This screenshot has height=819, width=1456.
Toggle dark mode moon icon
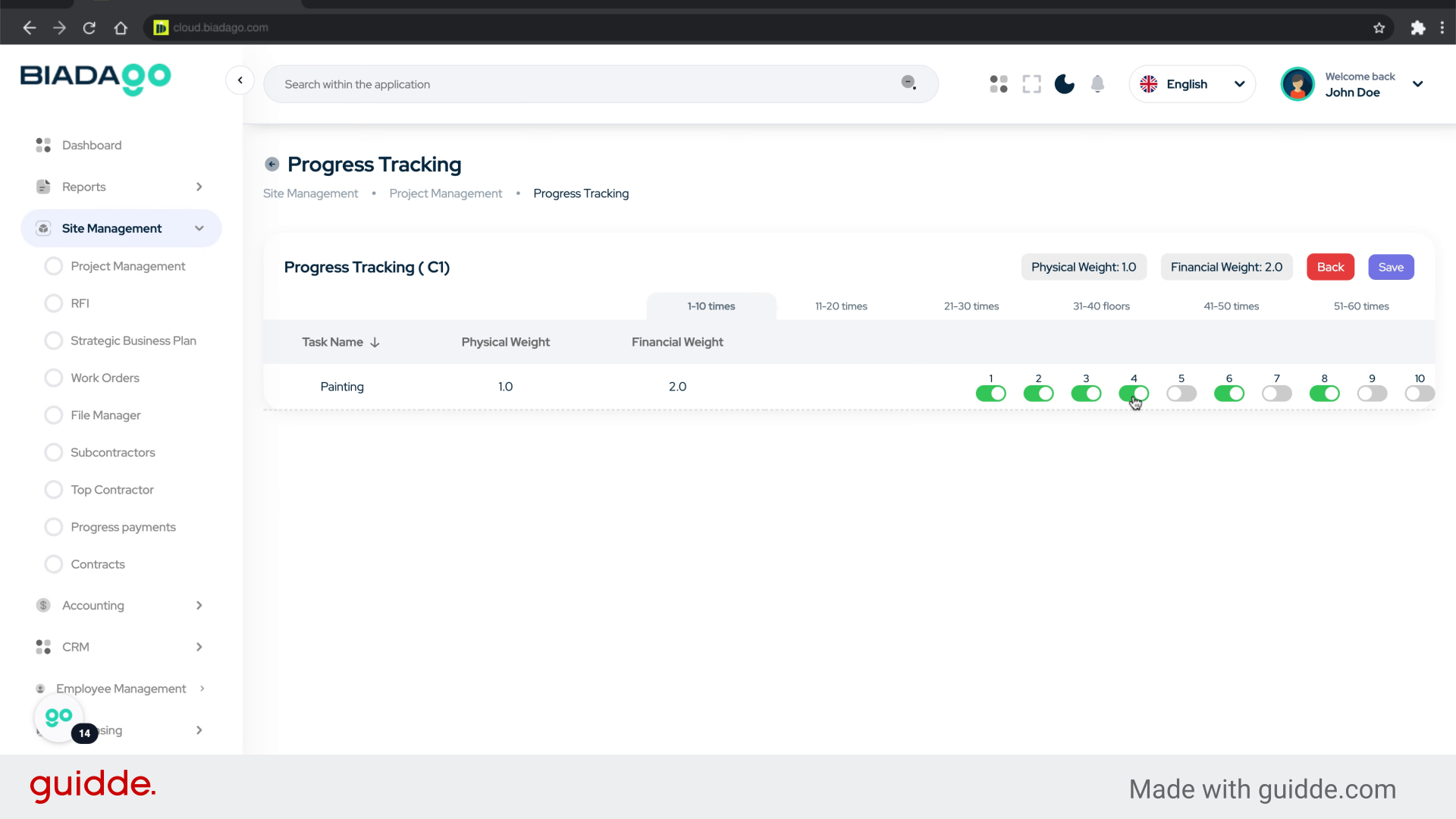coord(1065,84)
